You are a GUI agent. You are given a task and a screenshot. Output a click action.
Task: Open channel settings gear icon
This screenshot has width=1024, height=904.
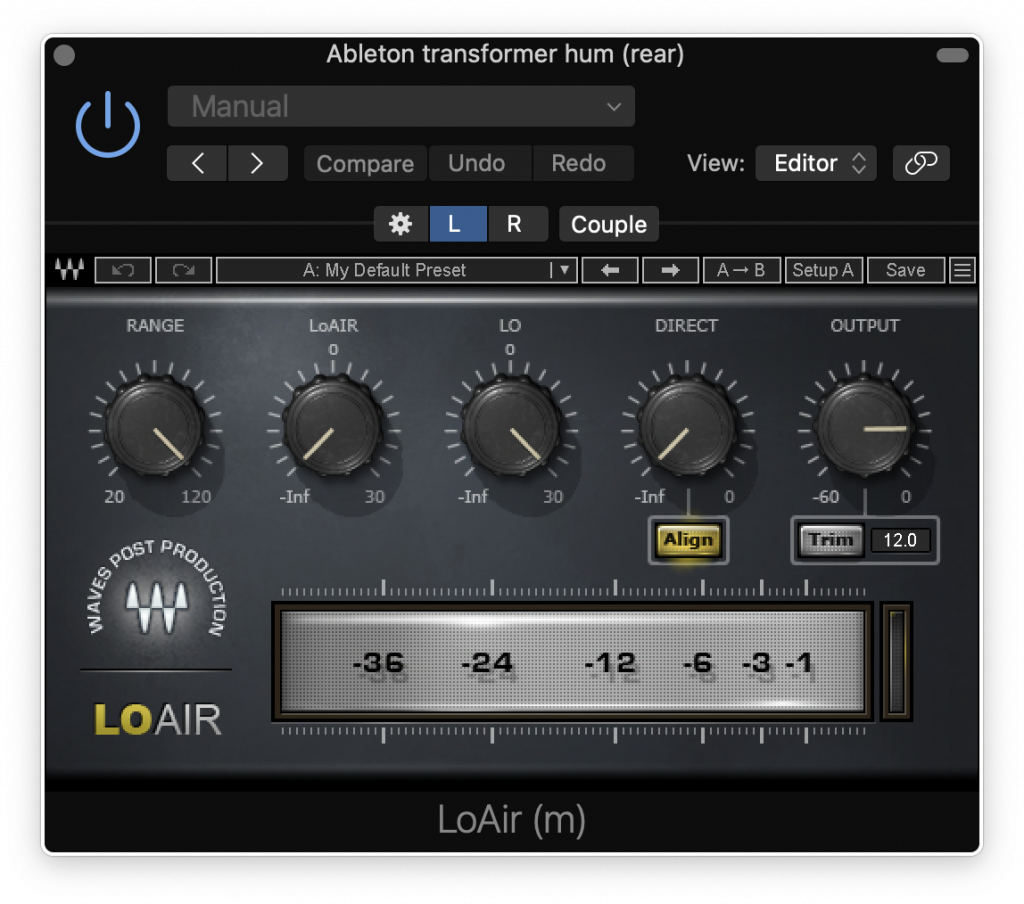click(x=401, y=224)
